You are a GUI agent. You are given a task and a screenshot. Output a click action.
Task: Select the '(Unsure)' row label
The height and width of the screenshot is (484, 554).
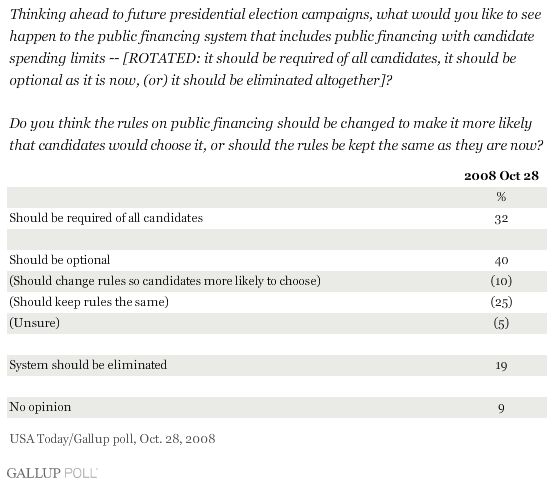tap(35, 323)
